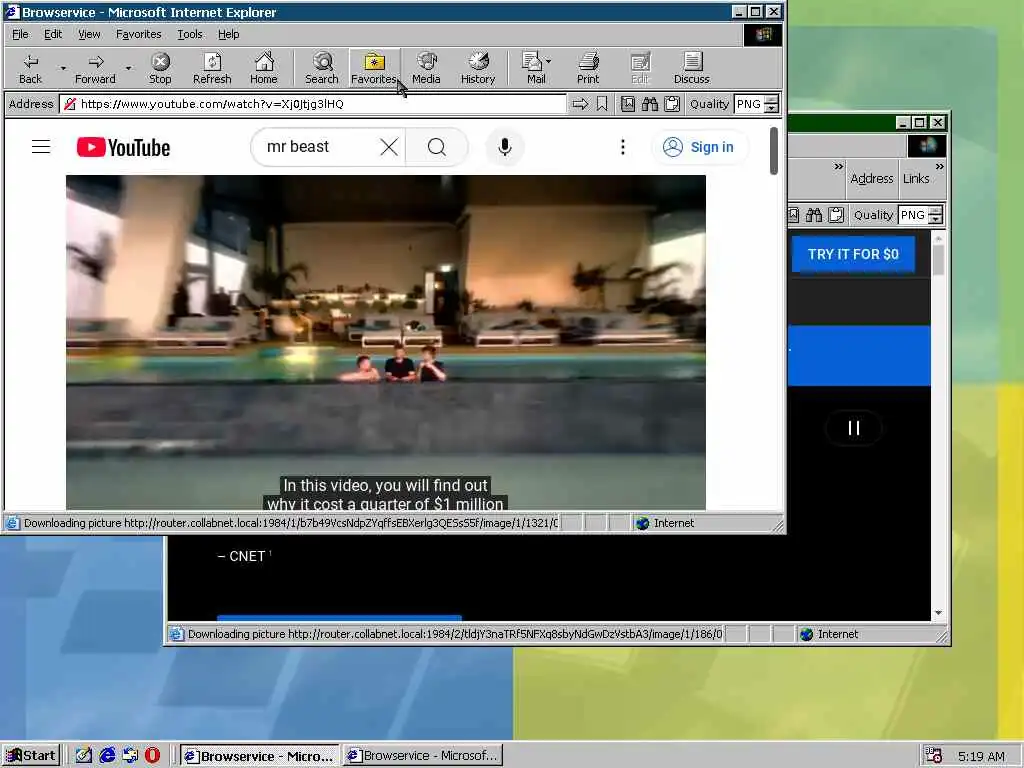The image size is (1024, 768).
Task: Launch Internet Explorer from quick launch
Action: pos(107,756)
